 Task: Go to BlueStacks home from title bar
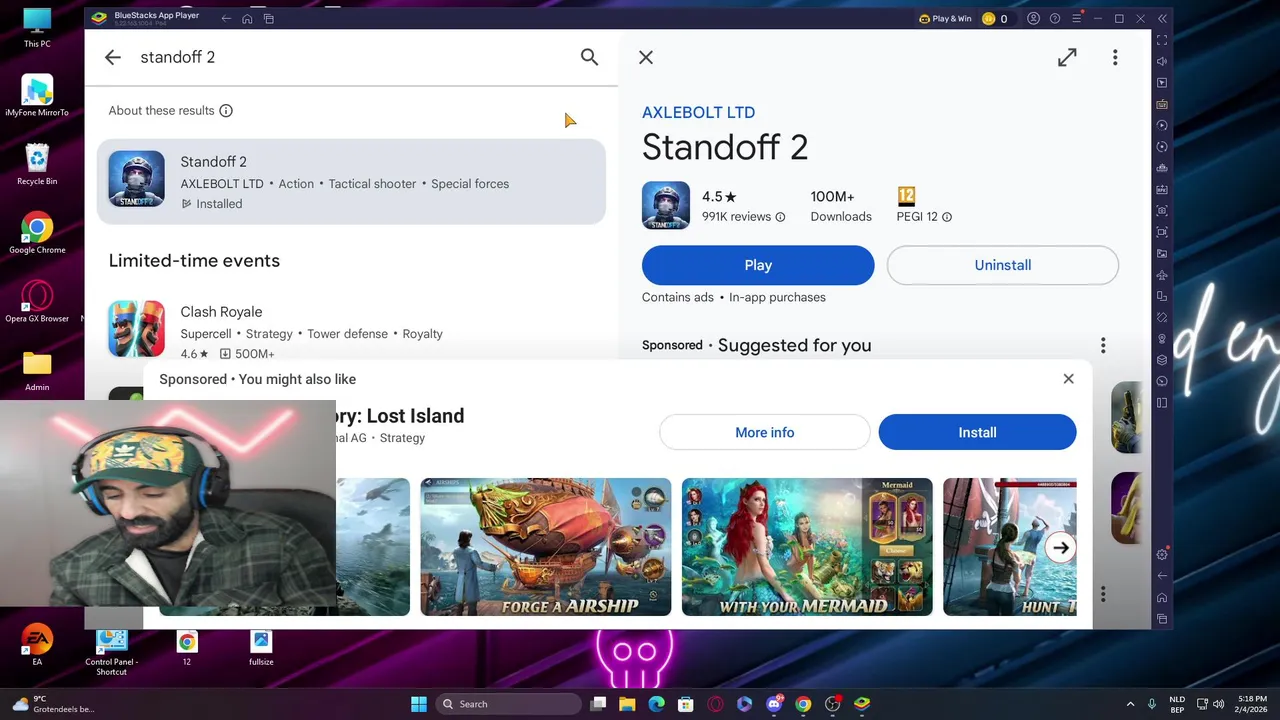(247, 18)
